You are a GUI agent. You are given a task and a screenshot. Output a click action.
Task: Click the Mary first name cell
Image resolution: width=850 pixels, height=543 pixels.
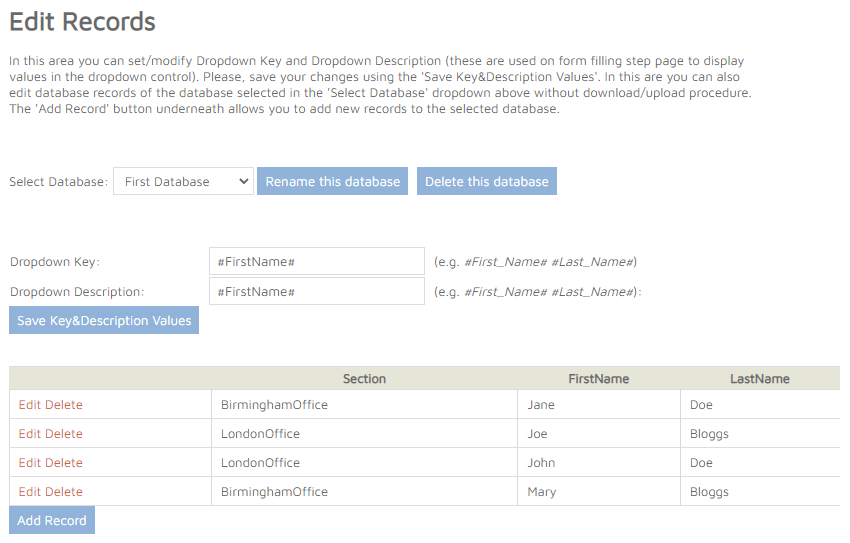tap(542, 492)
